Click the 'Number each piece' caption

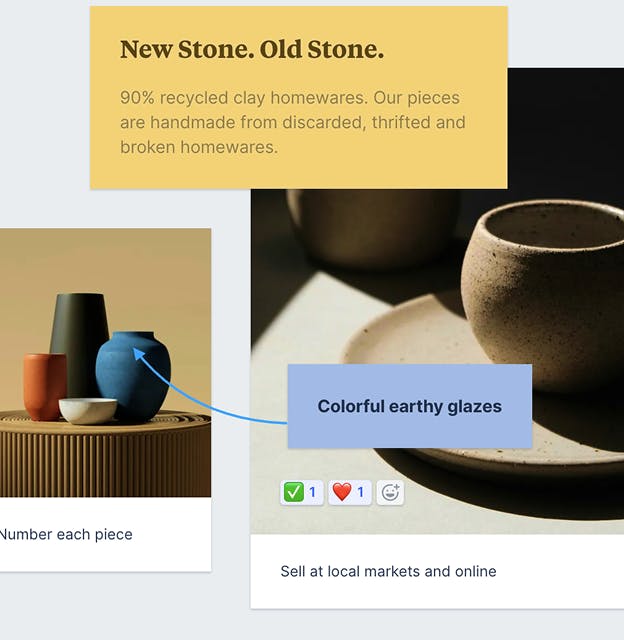[x=66, y=534]
